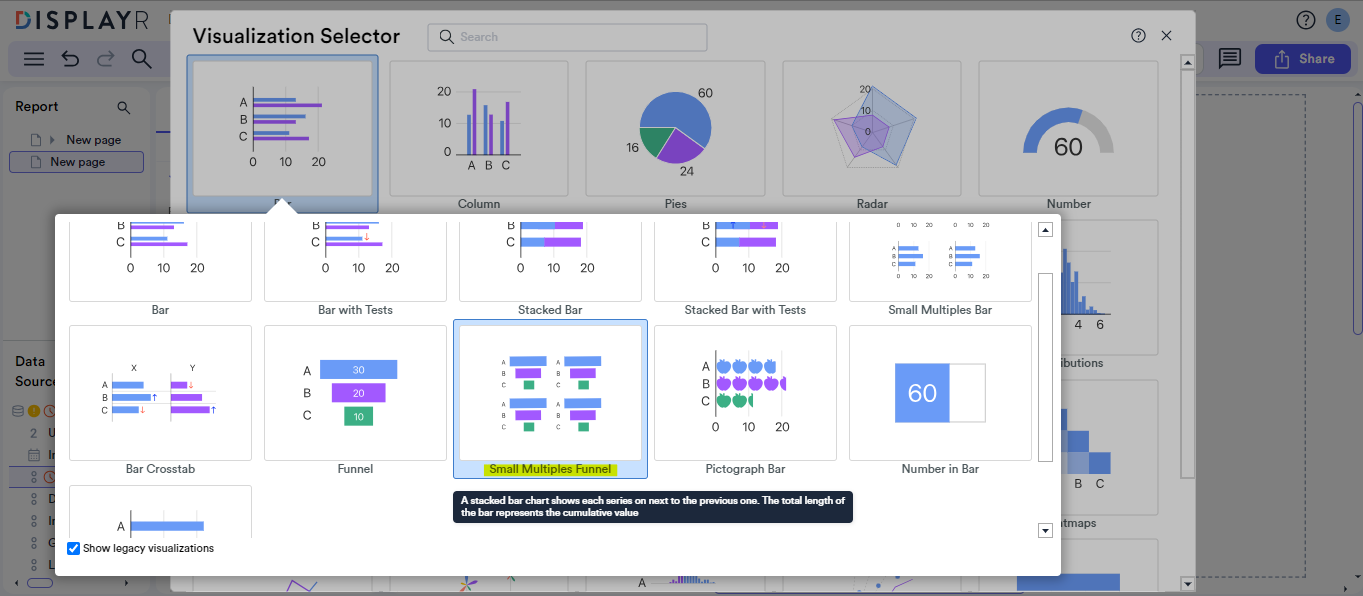This screenshot has height=596, width=1363.
Task: Search within the Report panel
Action: coord(124,107)
